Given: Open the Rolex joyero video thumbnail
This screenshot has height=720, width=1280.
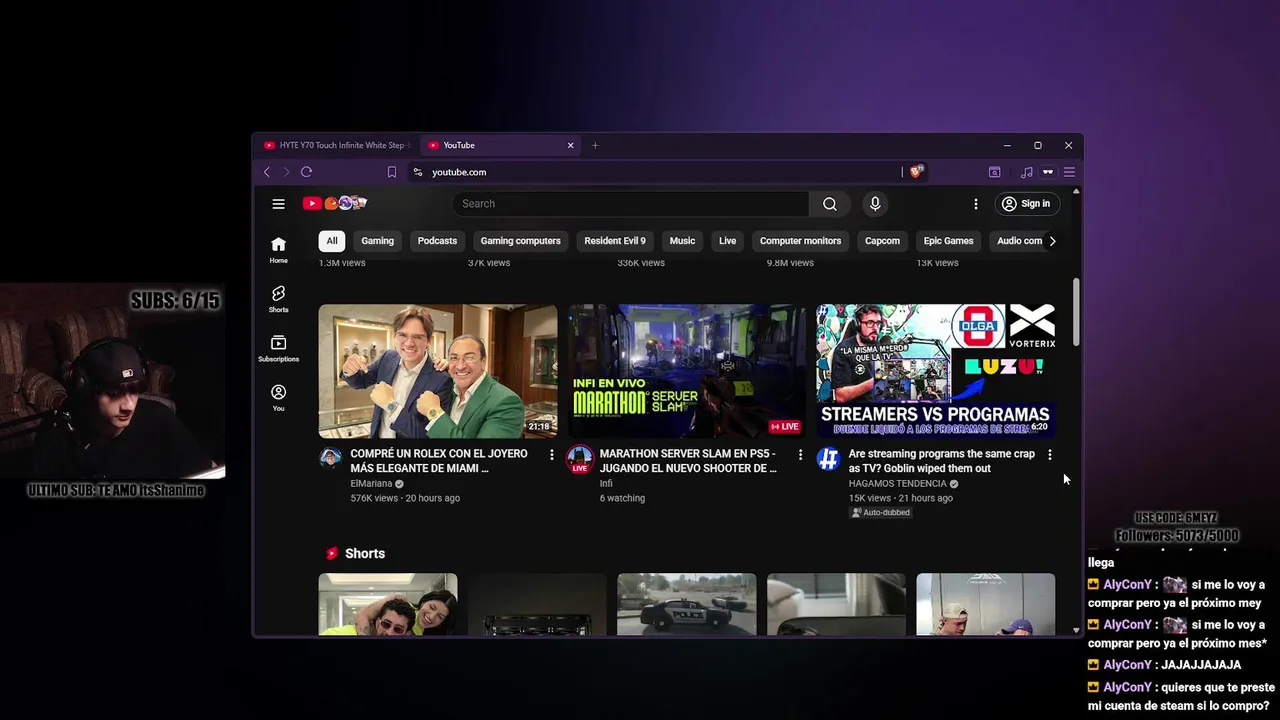Looking at the screenshot, I should pyautogui.click(x=438, y=371).
